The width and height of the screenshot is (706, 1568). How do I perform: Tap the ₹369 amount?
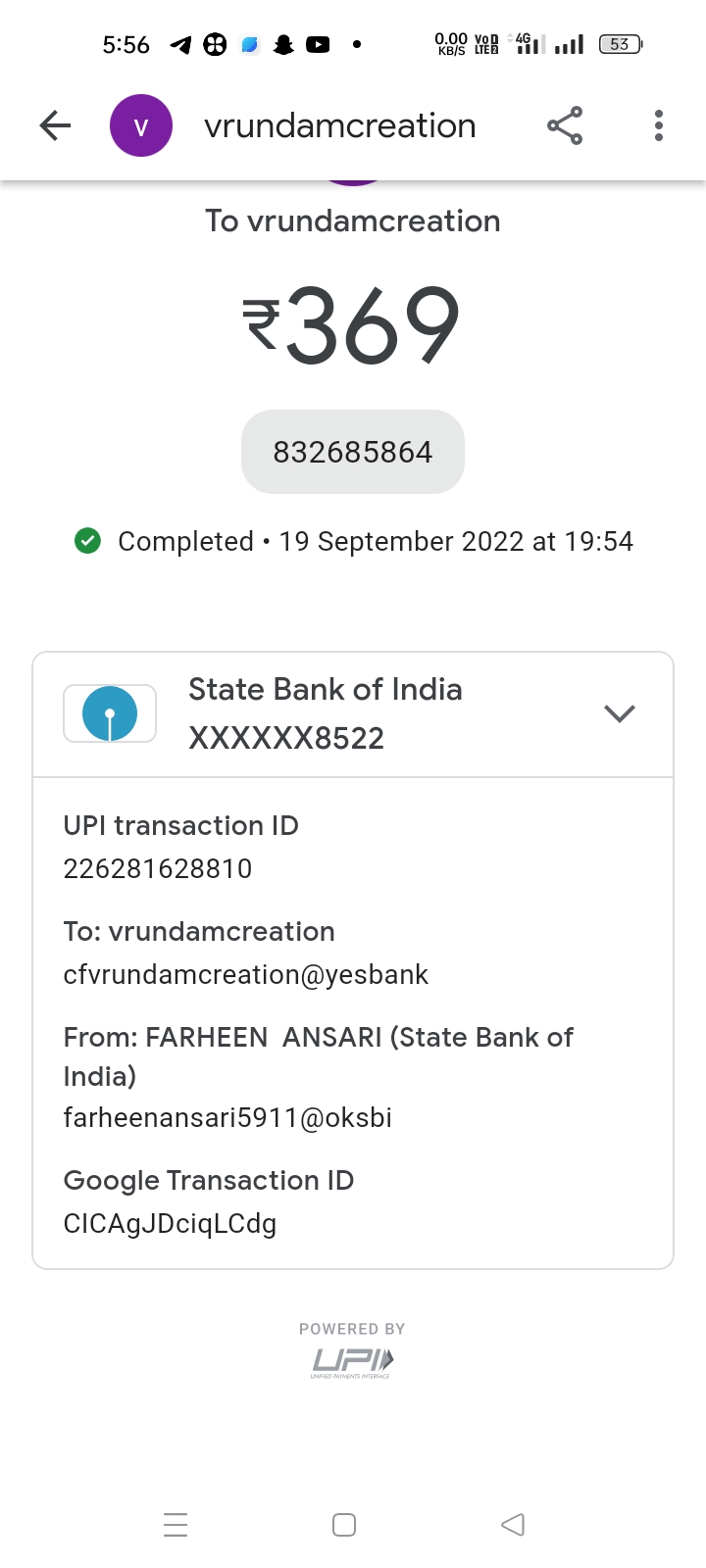click(x=351, y=325)
